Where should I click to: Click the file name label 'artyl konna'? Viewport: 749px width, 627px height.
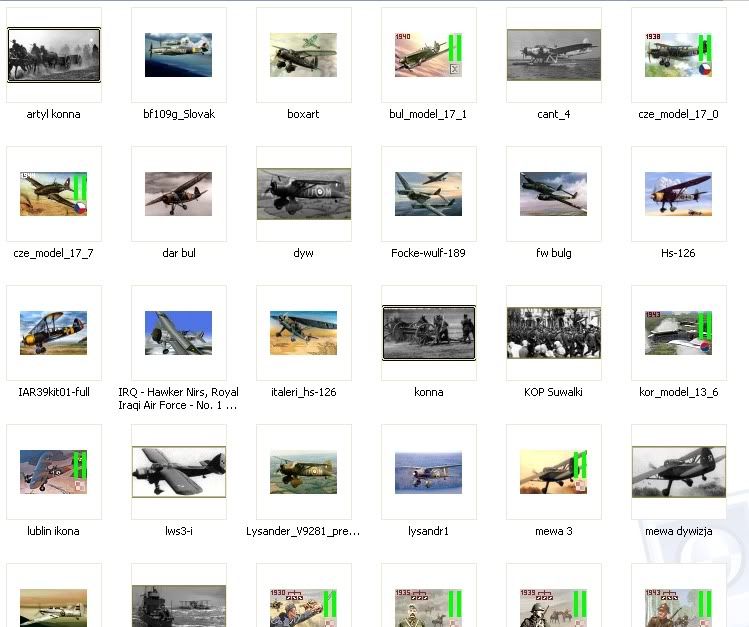(54, 114)
